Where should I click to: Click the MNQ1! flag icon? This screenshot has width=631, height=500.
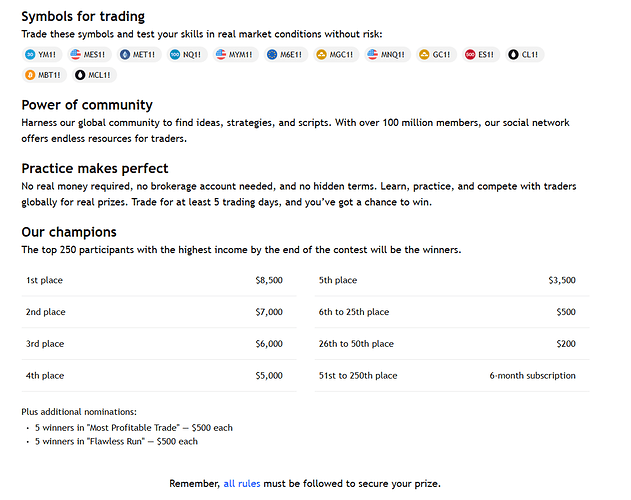pos(373,55)
